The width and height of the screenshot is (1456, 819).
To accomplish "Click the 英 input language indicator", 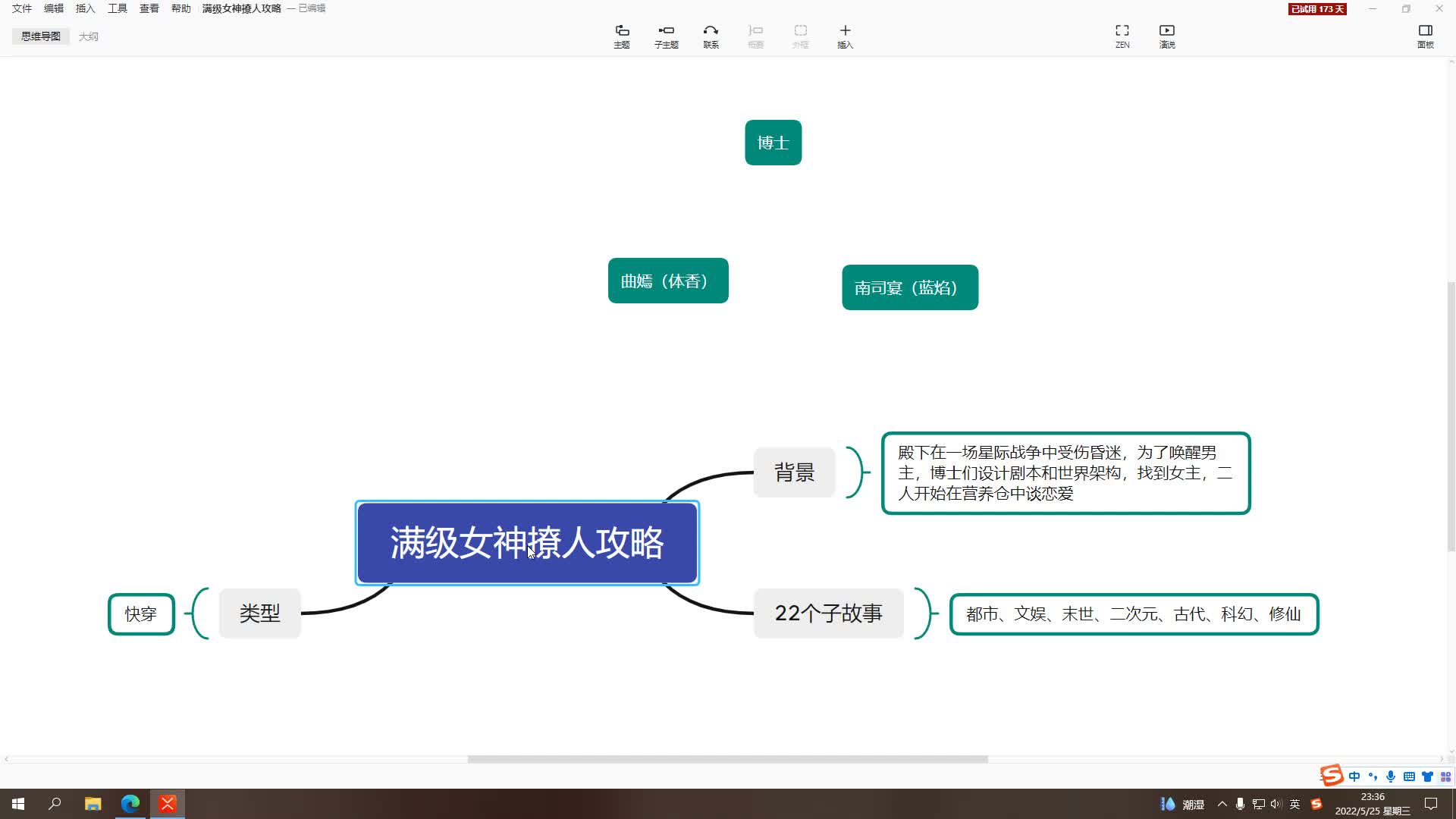I will point(1294,804).
